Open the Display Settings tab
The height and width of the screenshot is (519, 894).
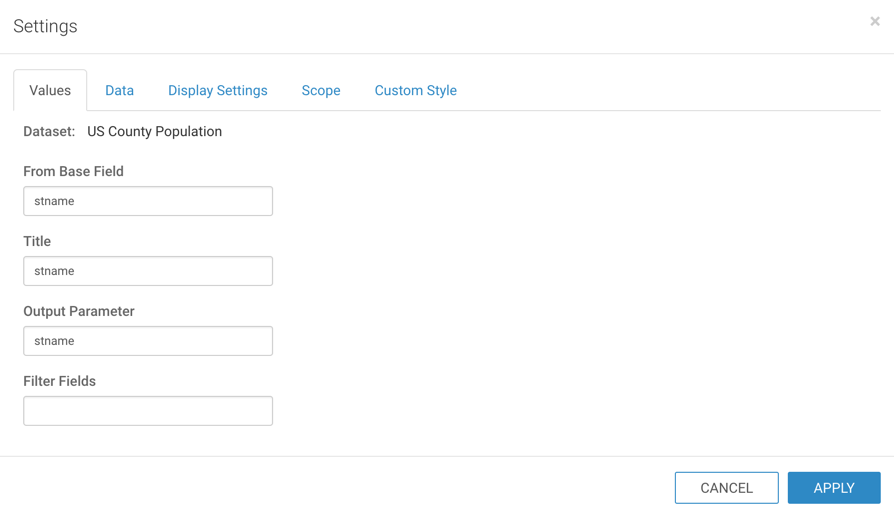[x=217, y=90]
